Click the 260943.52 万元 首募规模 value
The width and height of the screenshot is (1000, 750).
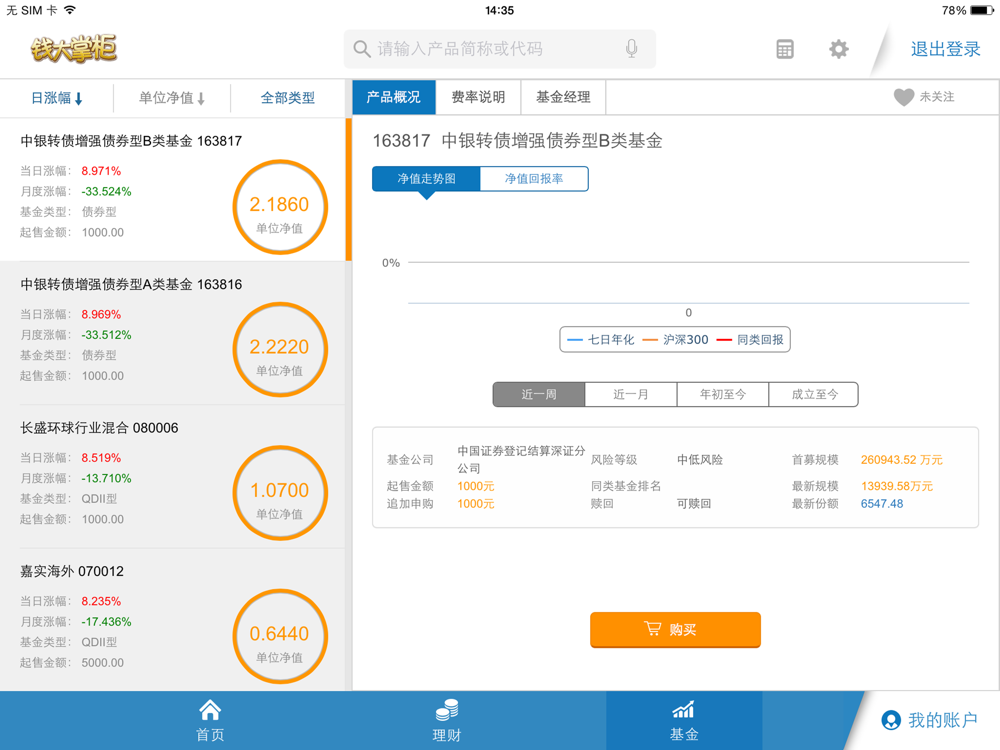tap(901, 460)
